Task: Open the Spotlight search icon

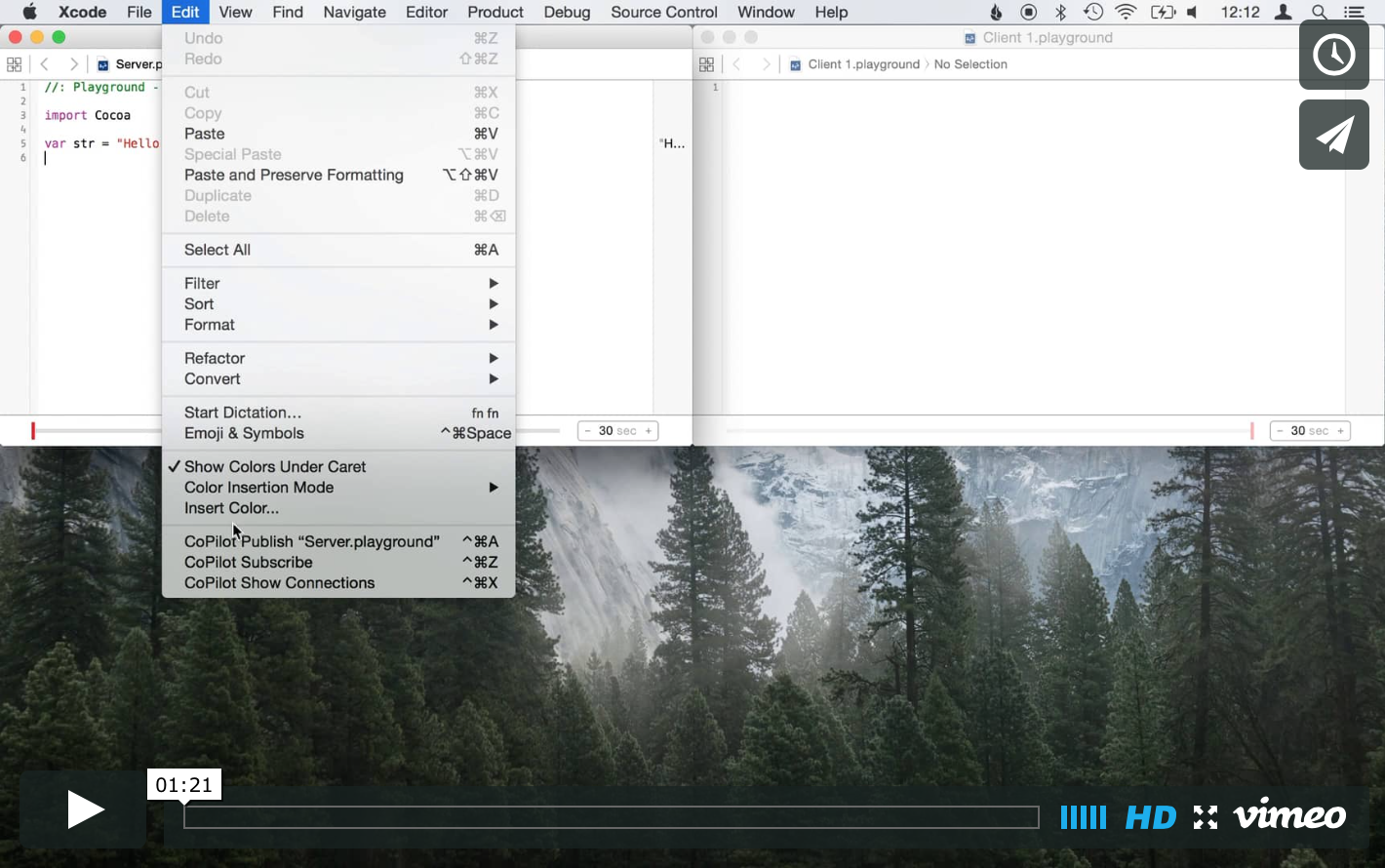Action: coord(1319,13)
